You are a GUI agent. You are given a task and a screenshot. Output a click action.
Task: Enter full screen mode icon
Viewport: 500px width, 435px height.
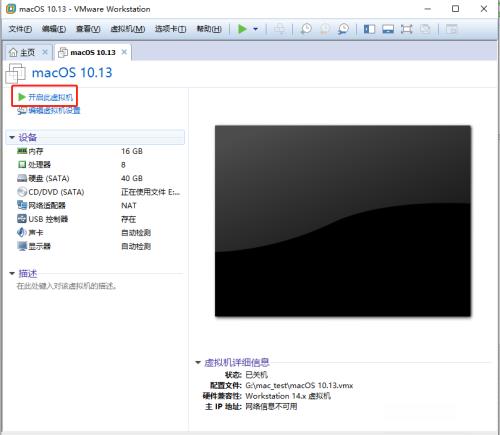click(x=407, y=29)
